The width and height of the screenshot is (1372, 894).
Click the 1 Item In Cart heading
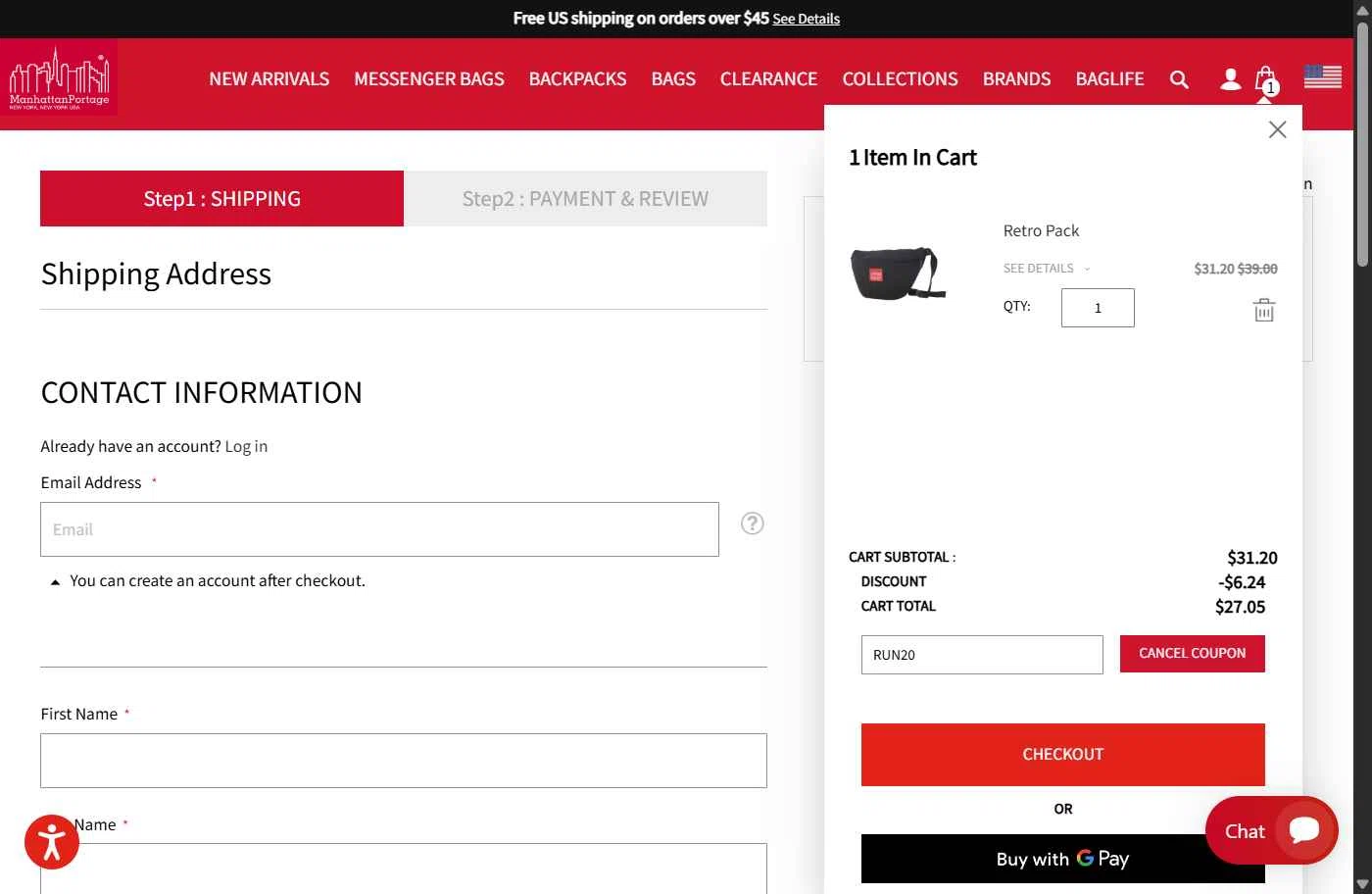(x=912, y=158)
